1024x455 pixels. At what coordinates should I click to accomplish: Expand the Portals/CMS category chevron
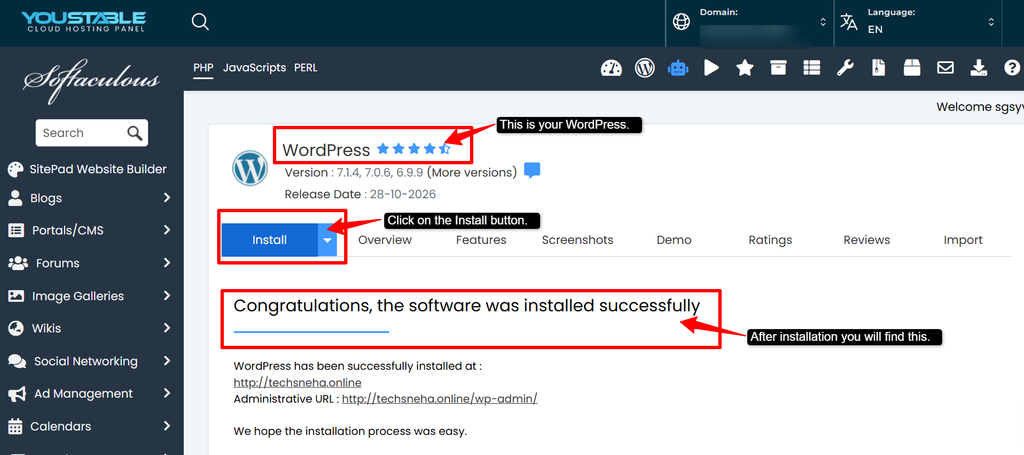(167, 230)
